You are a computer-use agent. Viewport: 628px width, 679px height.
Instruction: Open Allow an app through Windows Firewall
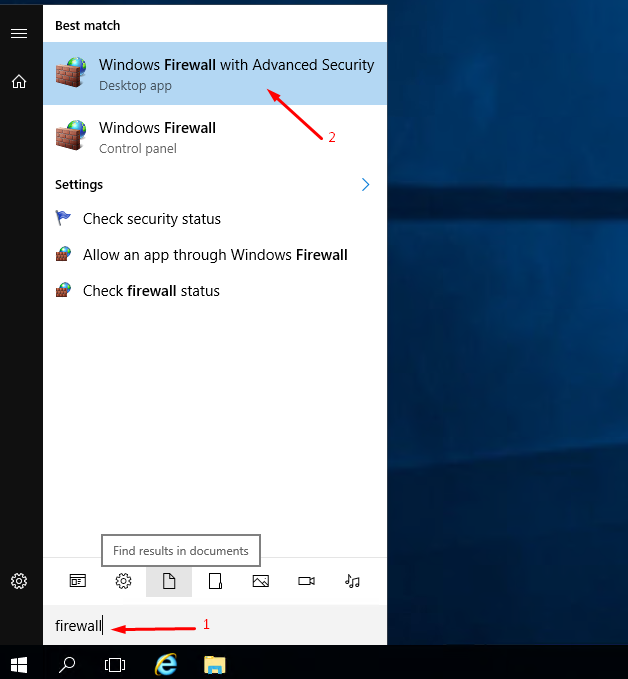[x=215, y=255]
